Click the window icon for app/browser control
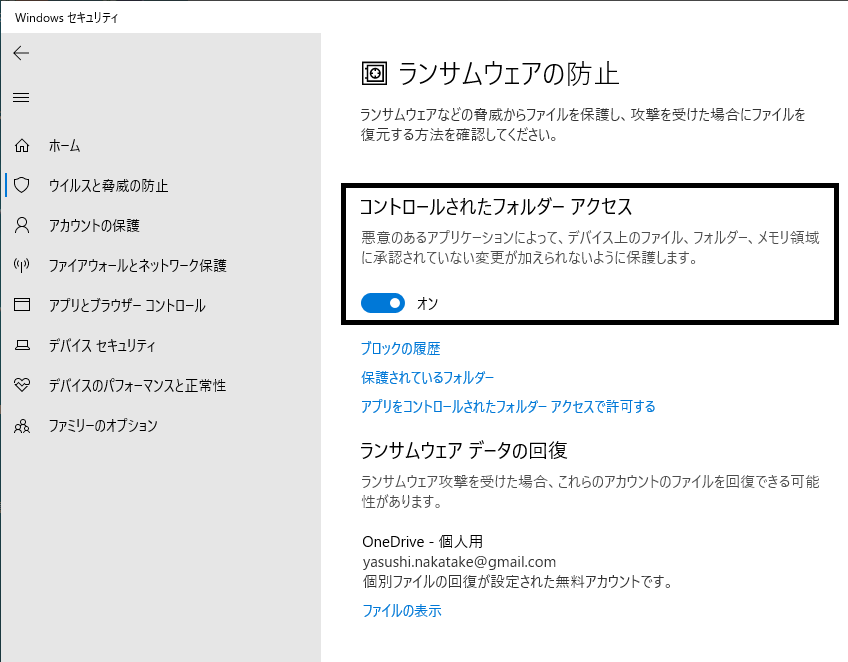The image size is (848, 662). [x=22, y=304]
